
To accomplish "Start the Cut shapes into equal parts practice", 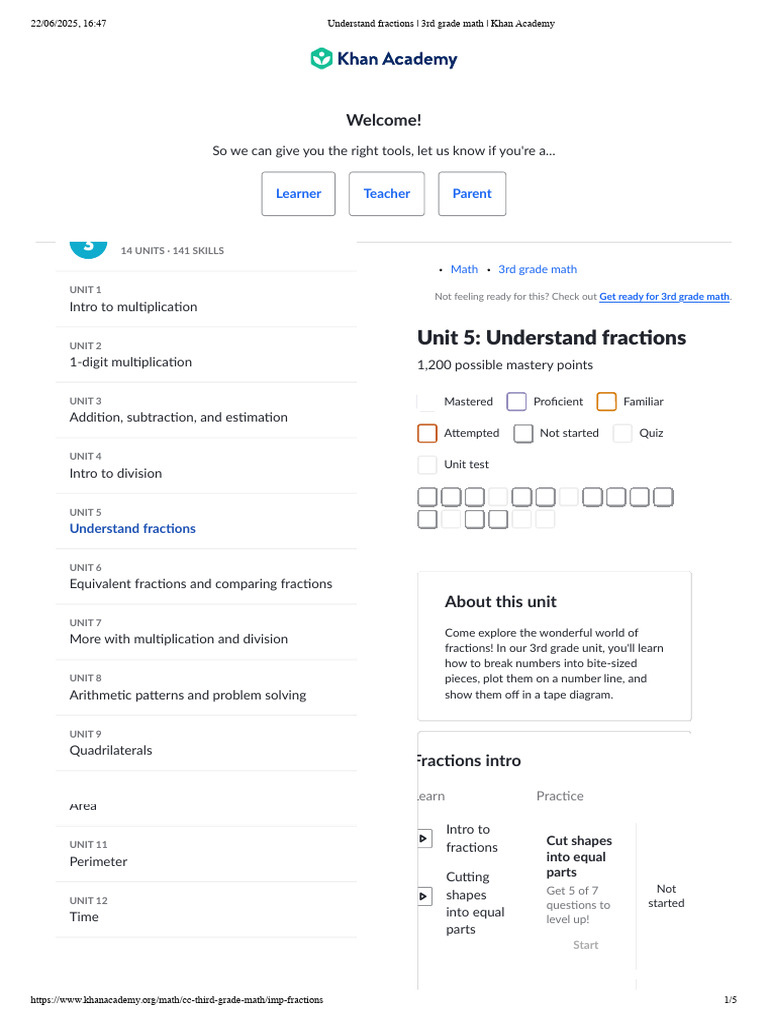I will click(x=586, y=945).
